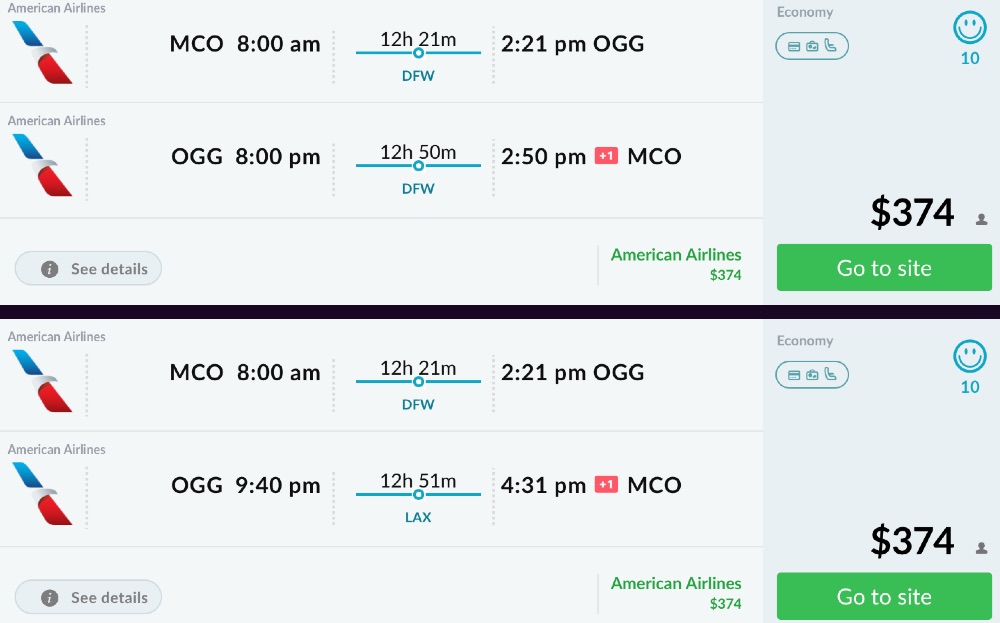1000x623 pixels.
Task: Click the DFW stop marker on the 12h 50m flight
Action: [x=418, y=165]
